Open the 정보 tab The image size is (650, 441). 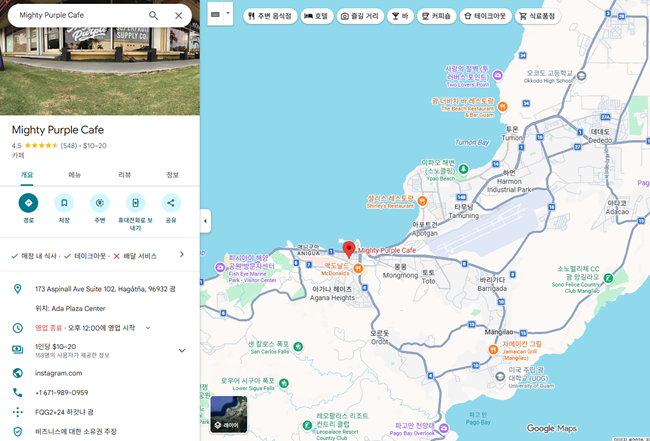172,174
